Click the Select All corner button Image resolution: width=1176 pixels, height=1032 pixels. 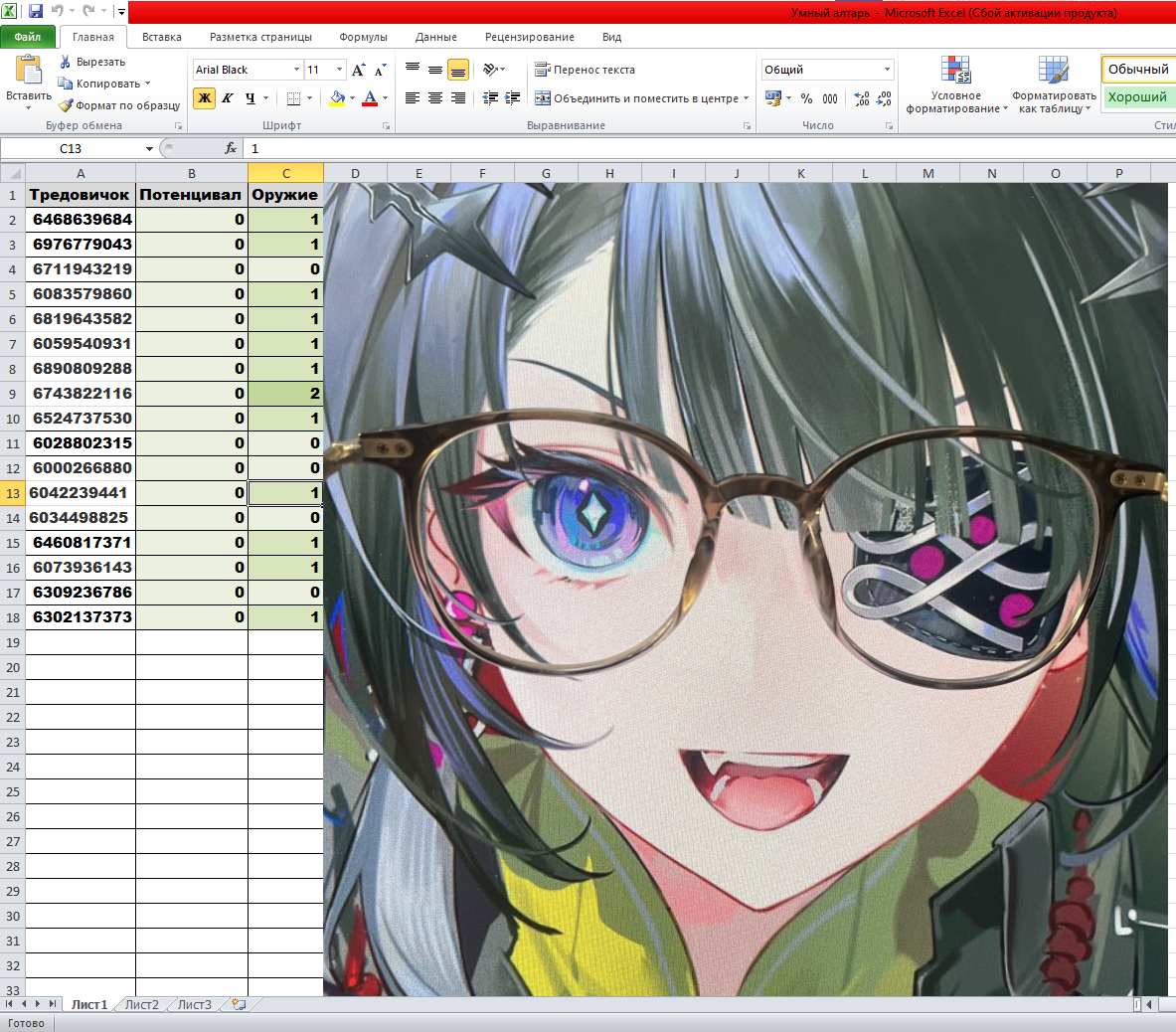point(12,173)
